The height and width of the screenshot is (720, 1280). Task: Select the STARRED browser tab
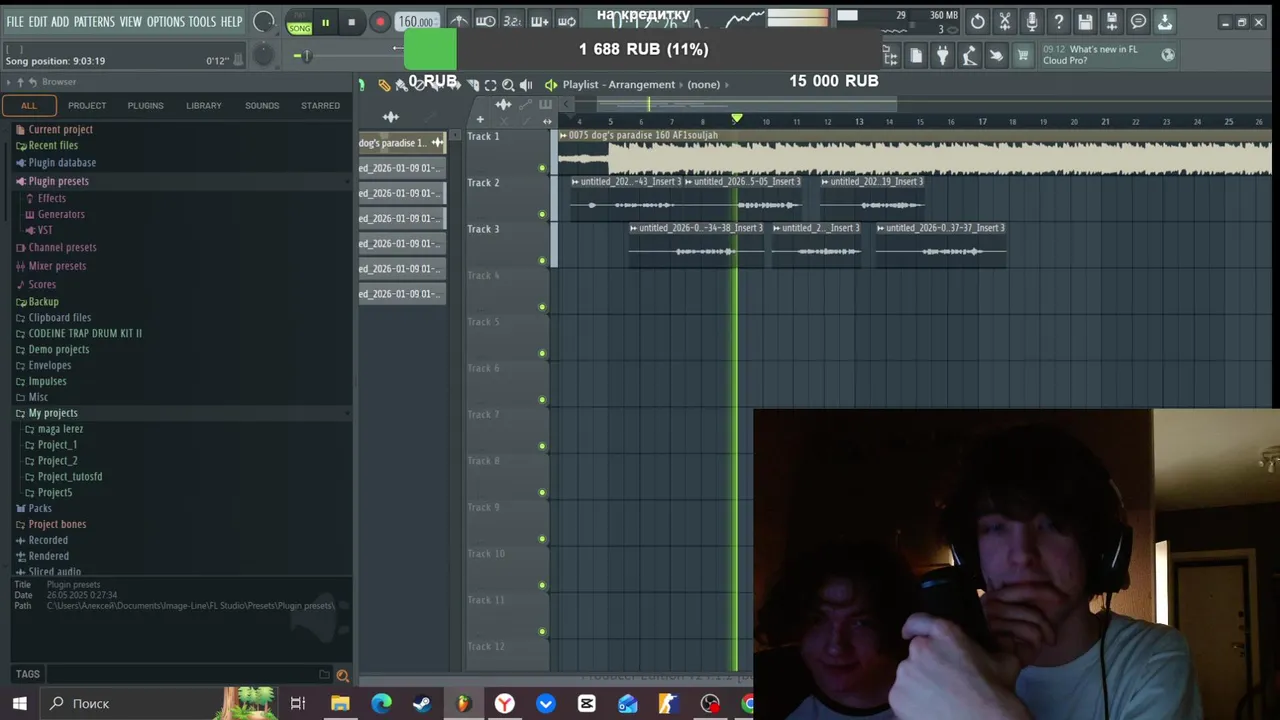point(321,105)
